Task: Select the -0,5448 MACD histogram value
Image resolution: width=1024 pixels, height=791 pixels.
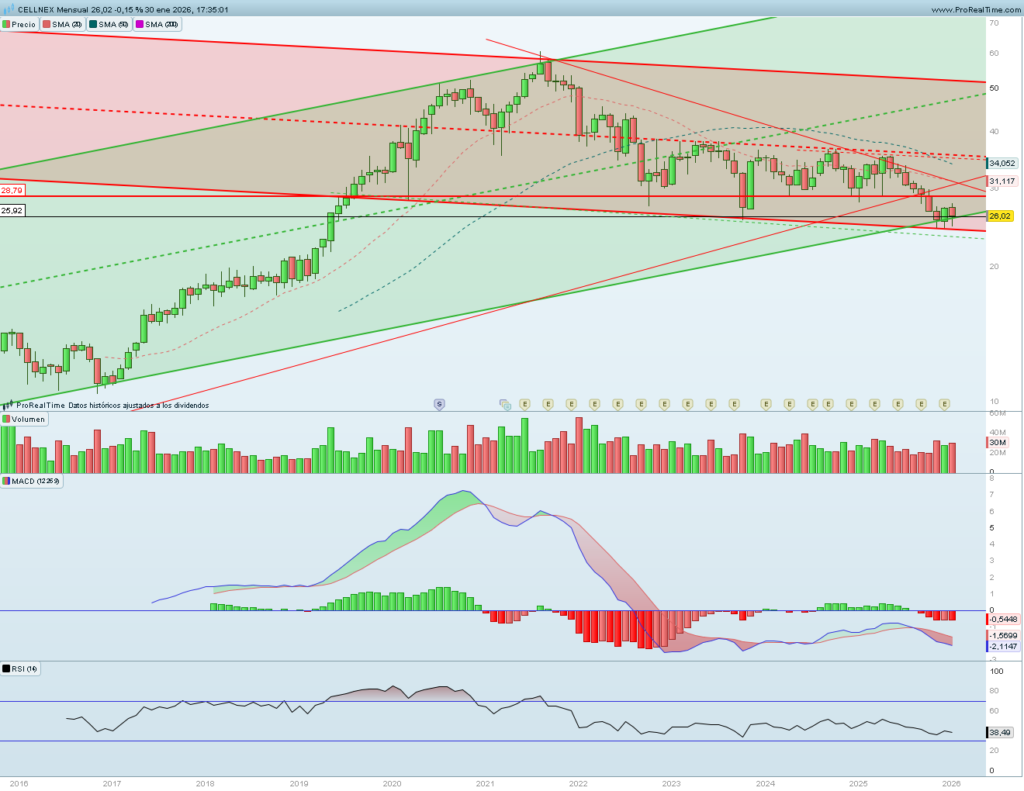Action: (x=1002, y=619)
